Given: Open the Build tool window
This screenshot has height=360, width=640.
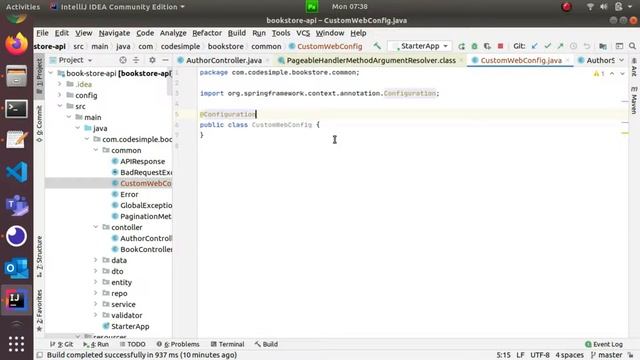Looking at the screenshot, I should (266, 344).
